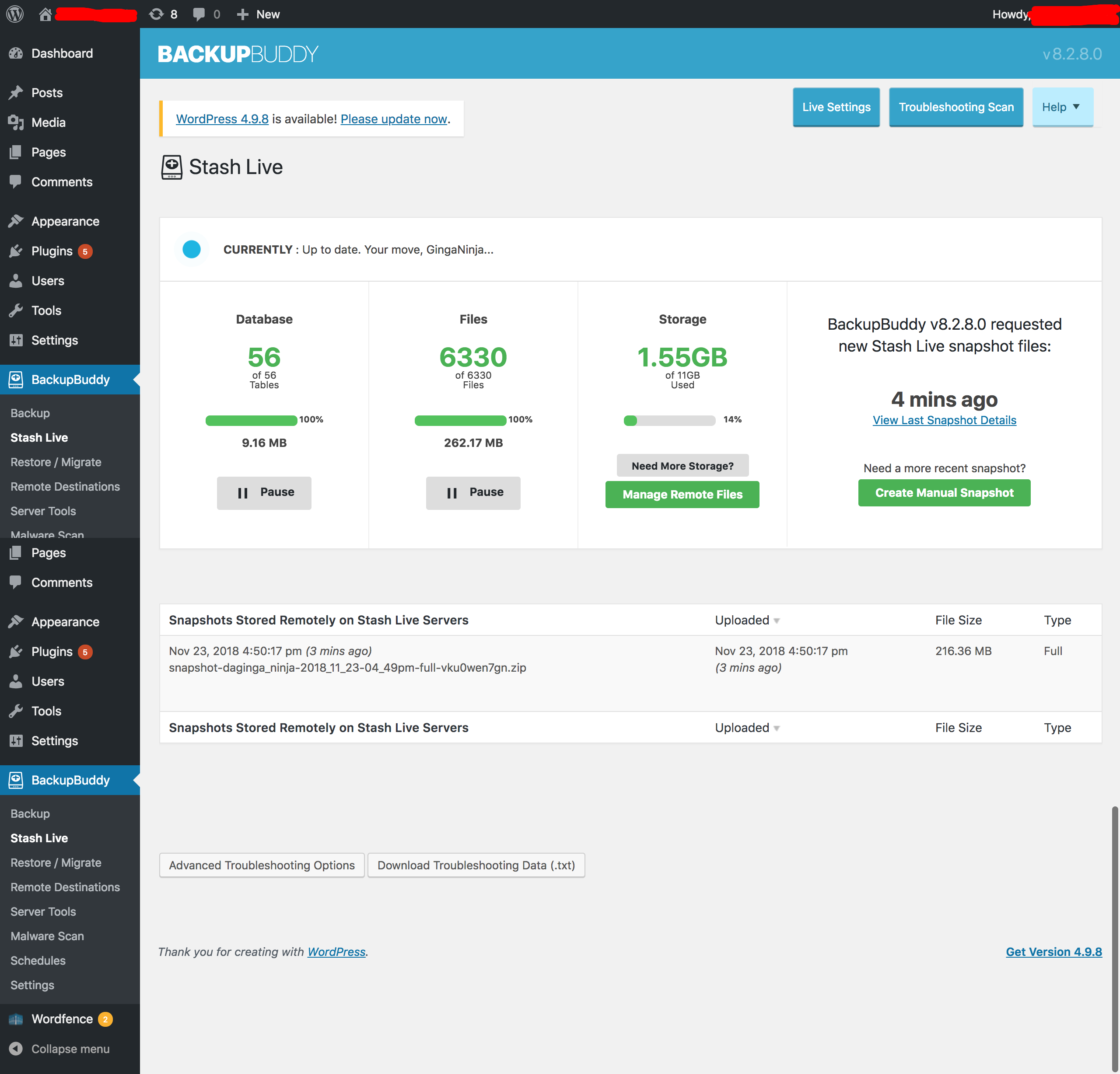Click the Media icon in sidebar
Viewport: 1120px width, 1074px height.
pyautogui.click(x=16, y=122)
